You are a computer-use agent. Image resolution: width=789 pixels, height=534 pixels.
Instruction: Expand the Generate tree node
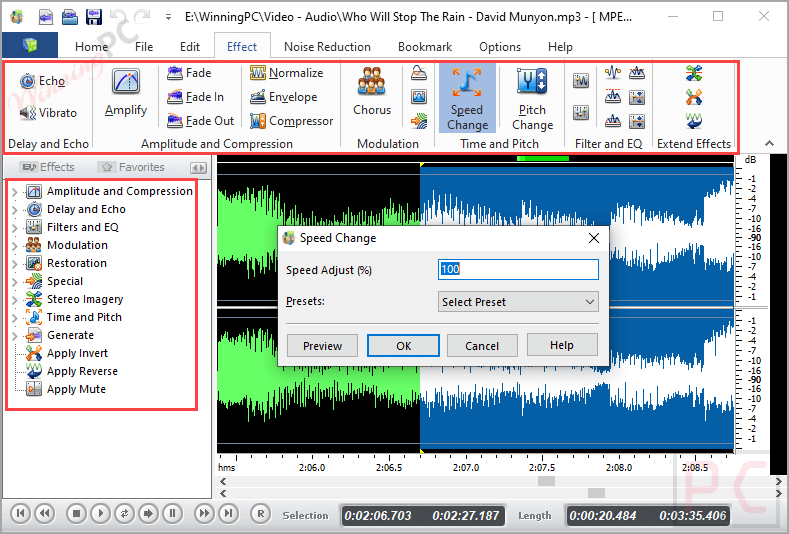click(15, 336)
